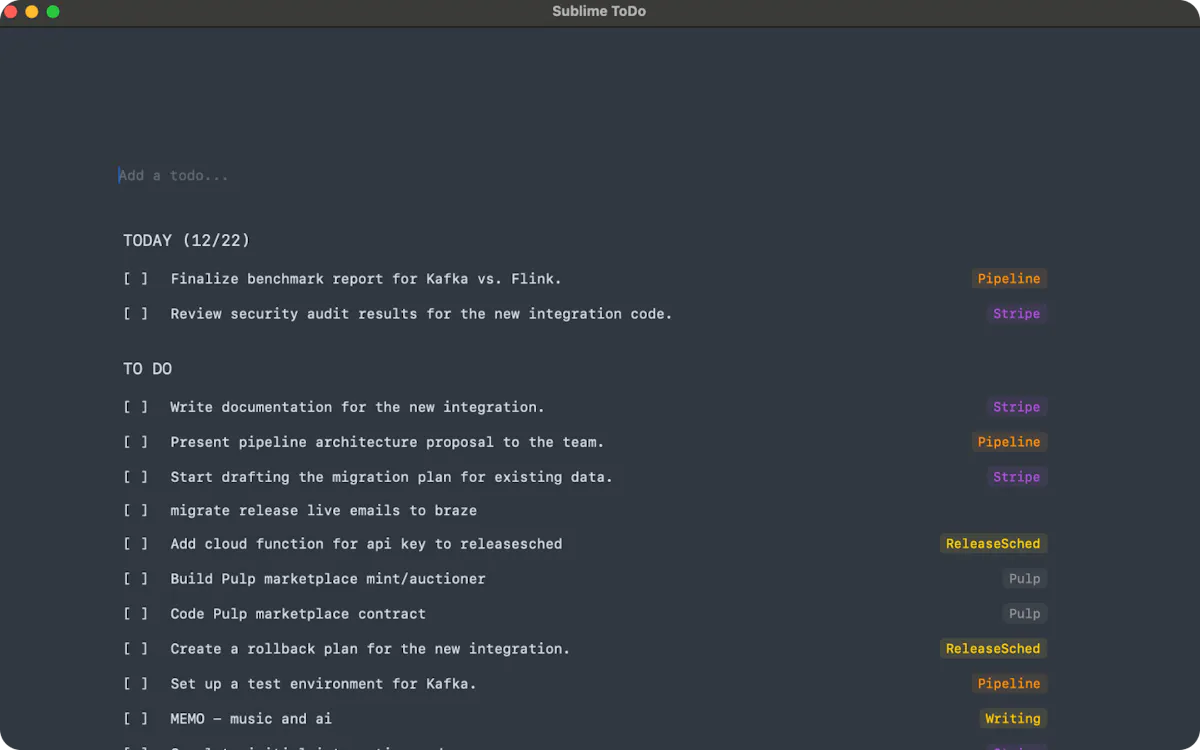Click Pipeline tag on Kafka test environment row

(x=1009, y=684)
